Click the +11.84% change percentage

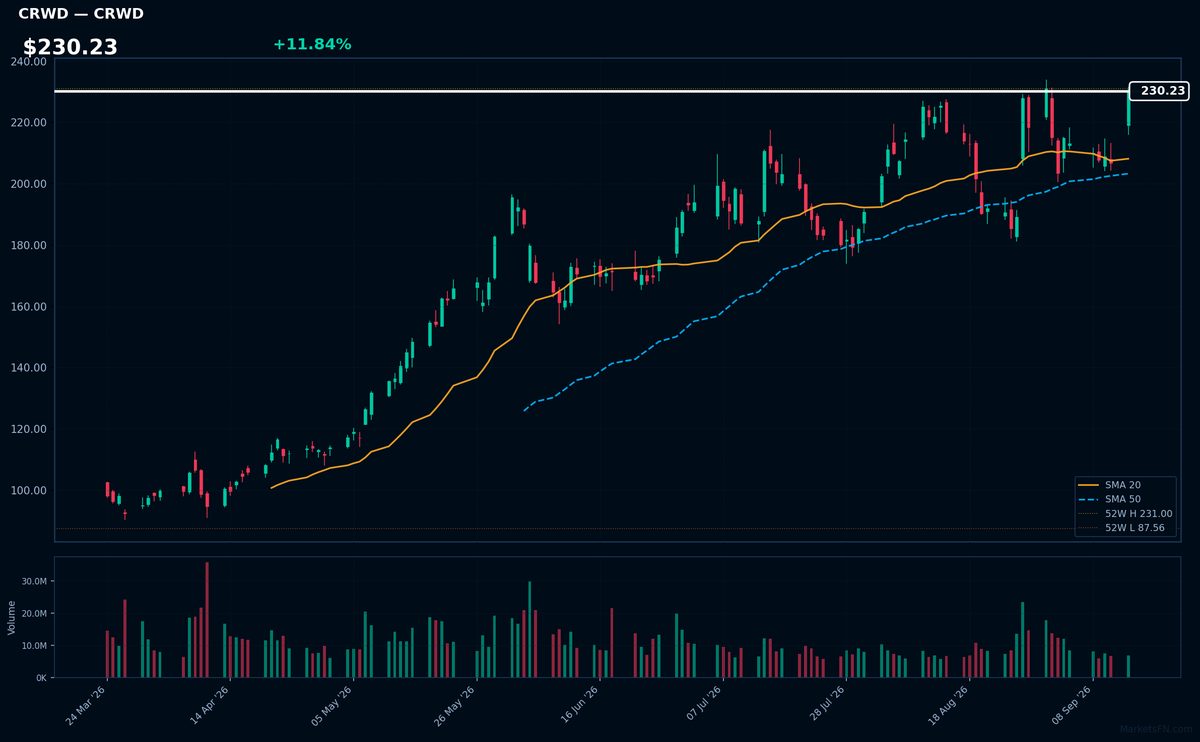click(312, 44)
